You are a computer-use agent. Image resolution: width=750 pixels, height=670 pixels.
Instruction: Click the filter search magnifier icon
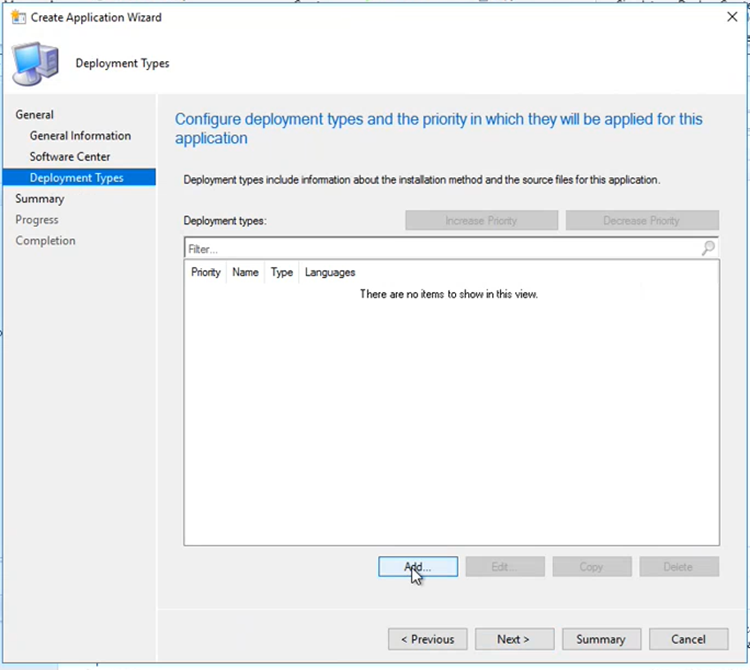pos(708,248)
